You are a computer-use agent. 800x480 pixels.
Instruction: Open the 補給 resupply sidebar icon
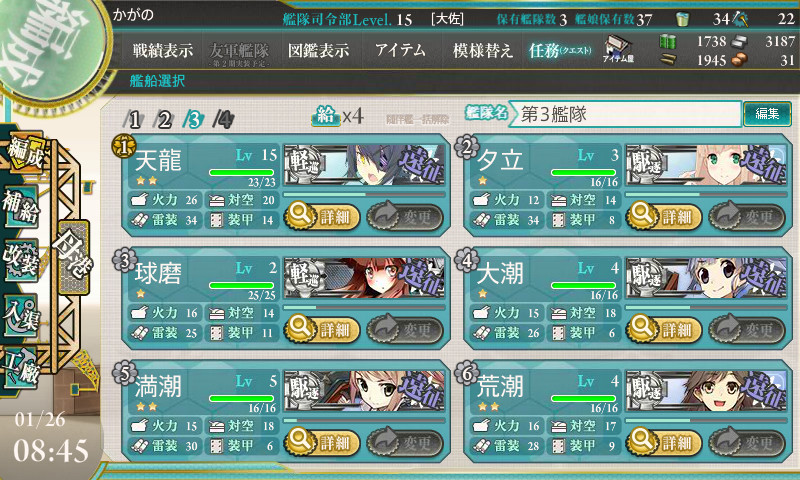[21, 207]
